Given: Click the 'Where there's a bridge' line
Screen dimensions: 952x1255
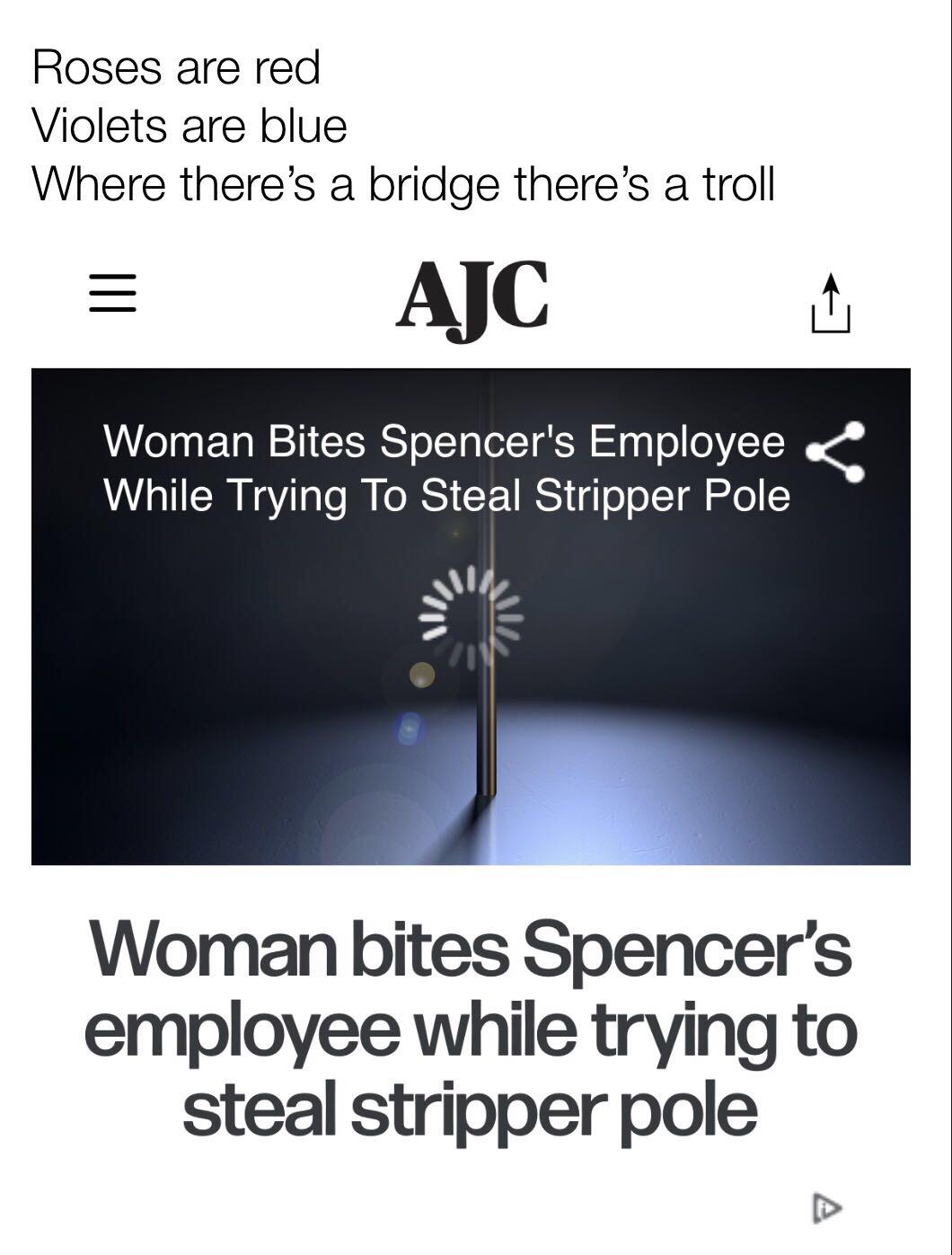Looking at the screenshot, I should [x=403, y=184].
